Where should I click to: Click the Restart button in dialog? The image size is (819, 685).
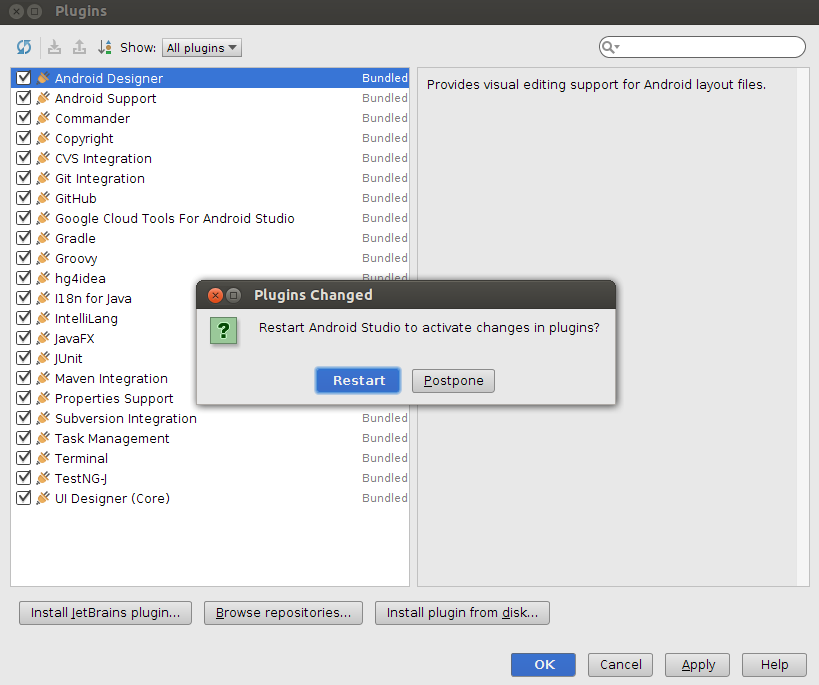point(358,380)
